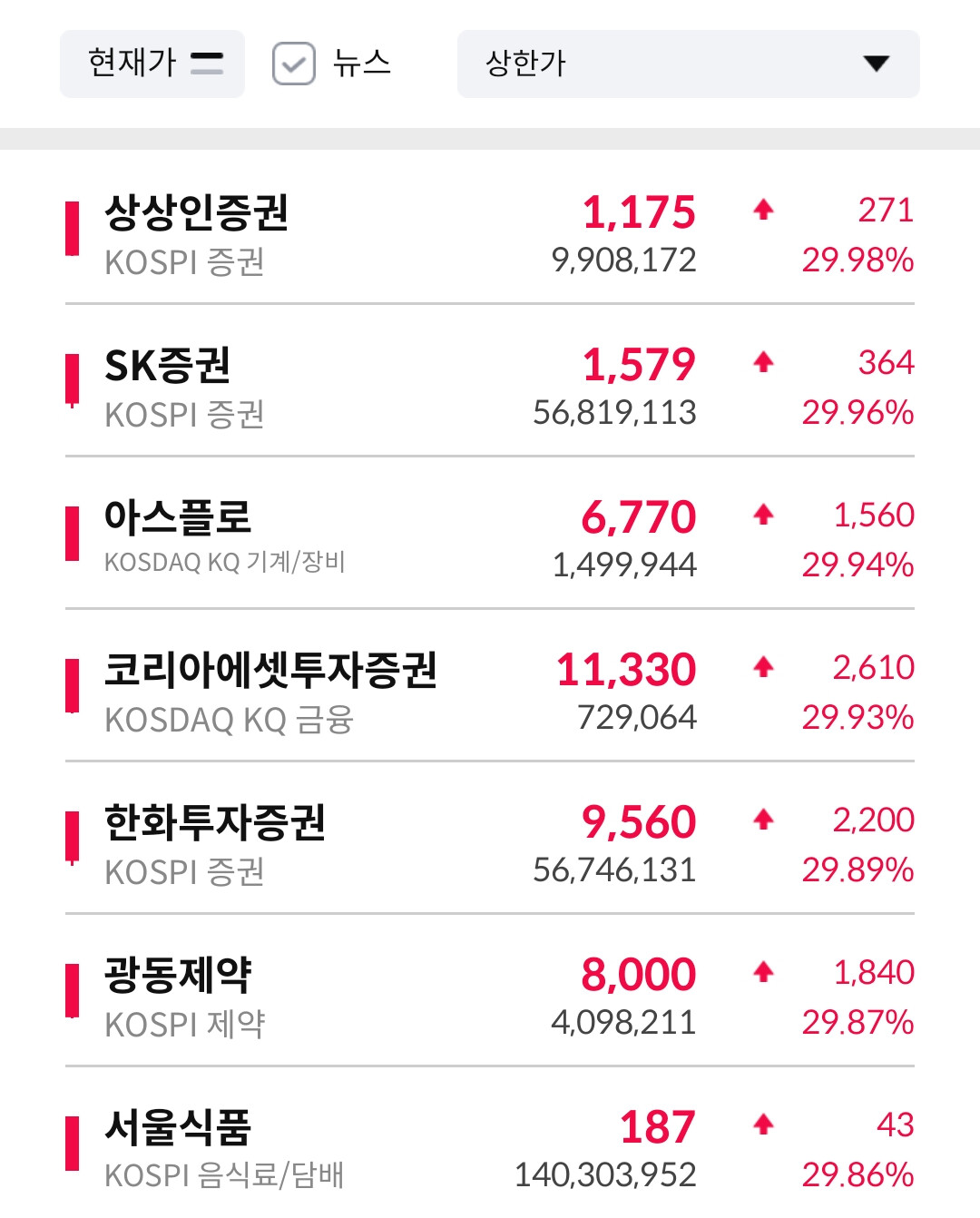The height and width of the screenshot is (1218, 980).
Task: Open the 상상인증권 stock name
Action: (x=196, y=212)
